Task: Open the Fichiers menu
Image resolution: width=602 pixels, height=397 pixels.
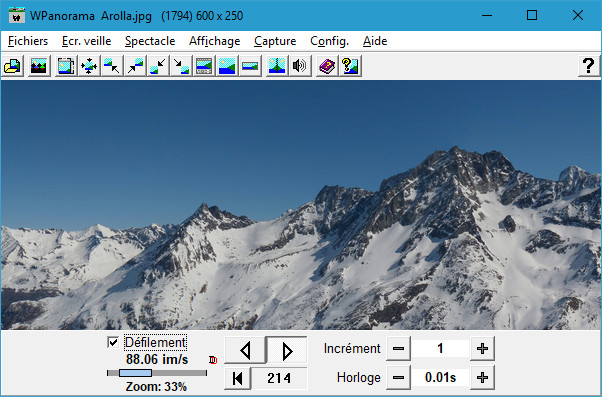Action: point(28,41)
